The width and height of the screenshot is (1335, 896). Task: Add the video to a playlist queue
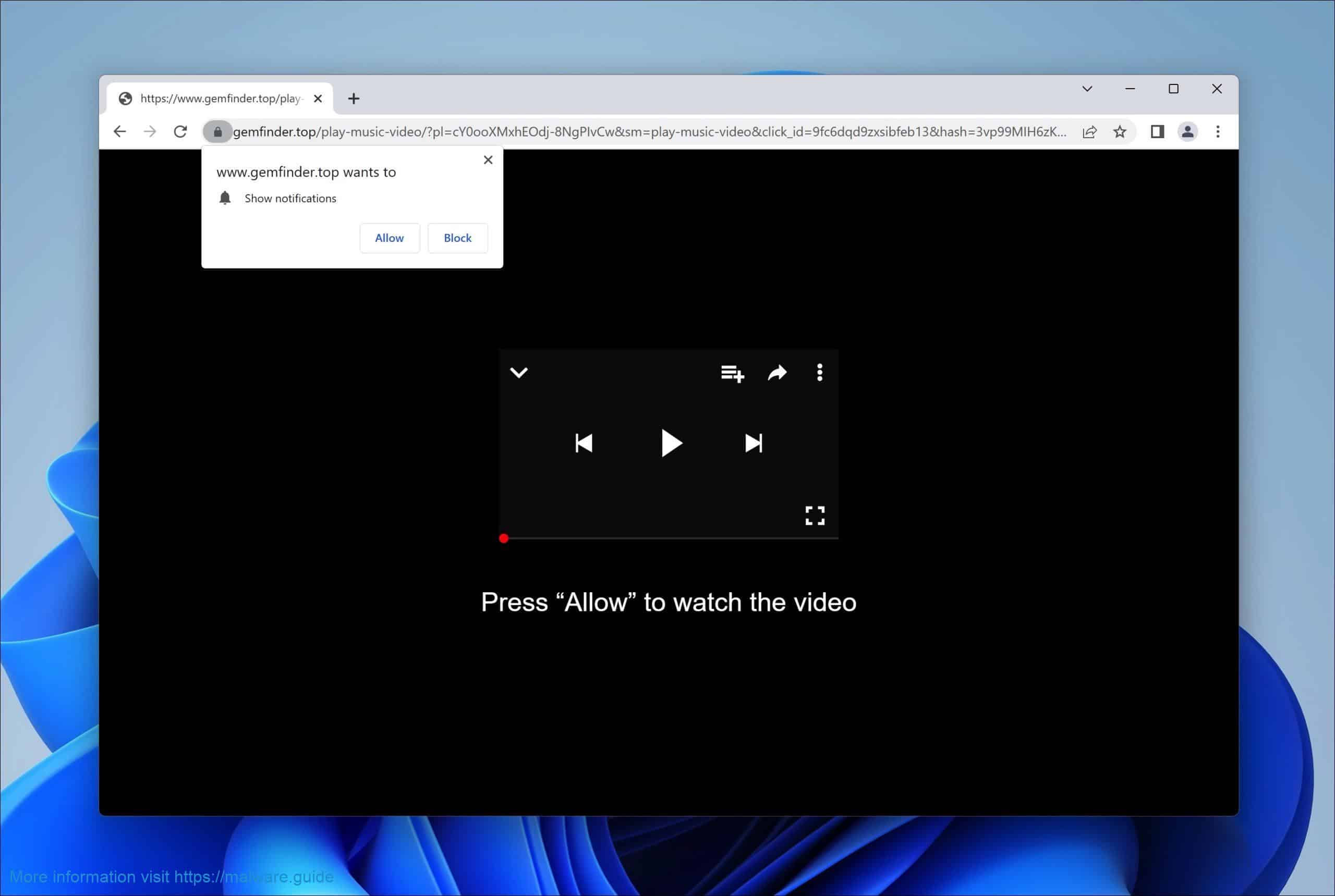(732, 373)
